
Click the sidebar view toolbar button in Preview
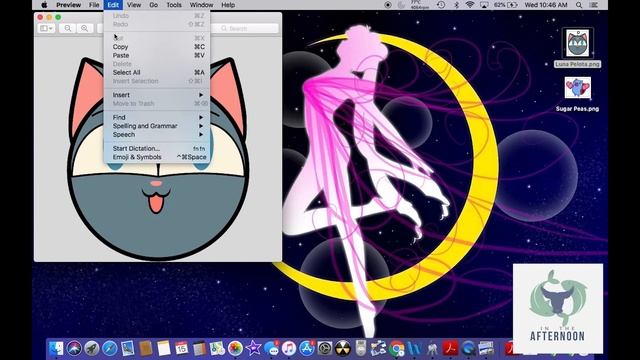click(x=46, y=28)
